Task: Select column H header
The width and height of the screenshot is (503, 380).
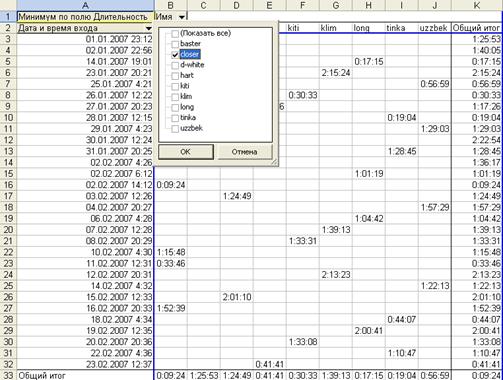Action: (x=369, y=5)
